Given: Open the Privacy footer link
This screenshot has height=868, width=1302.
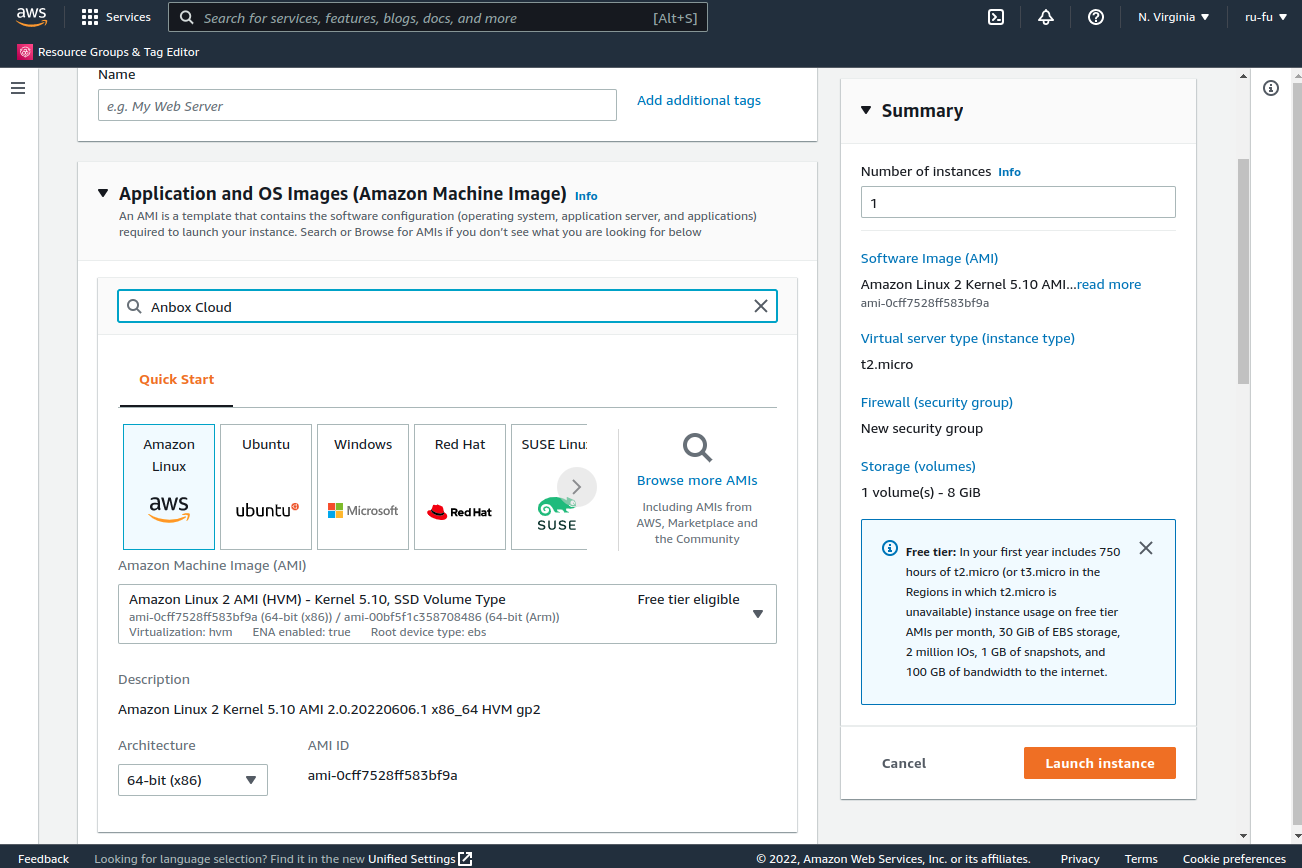Looking at the screenshot, I should click(x=1080, y=859).
